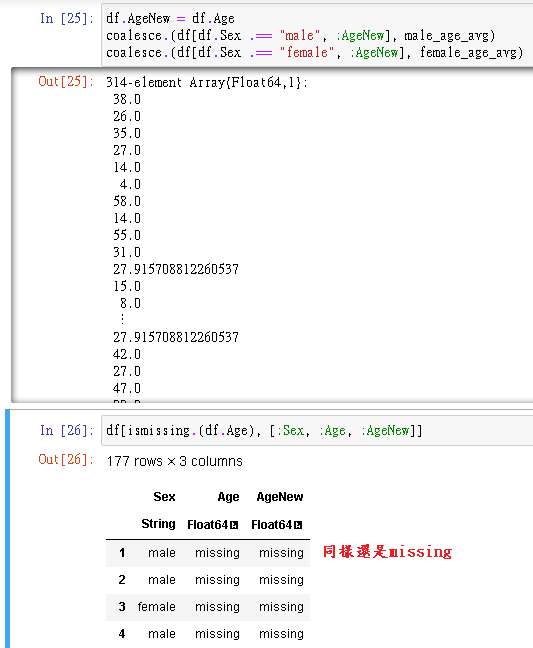Click the output value 4.0
The width and height of the screenshot is (533, 648).
[x=130, y=184]
